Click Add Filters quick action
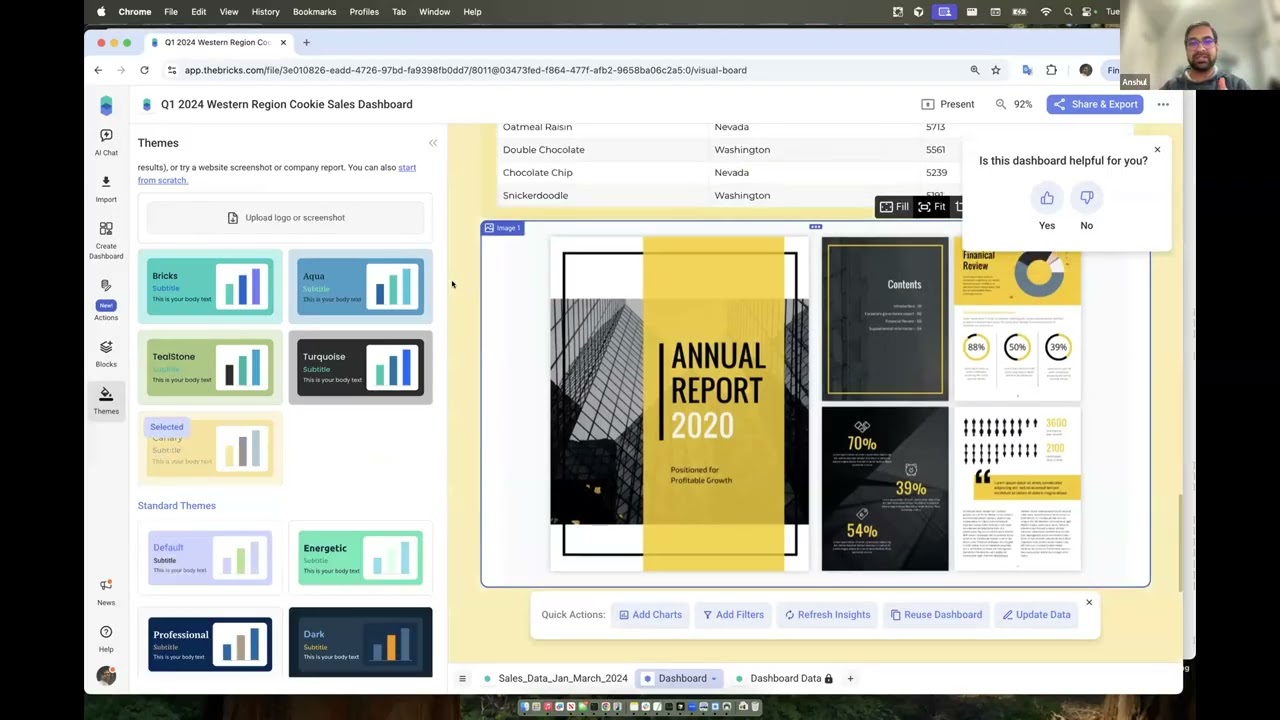This screenshot has height=720, width=1280. (x=733, y=615)
